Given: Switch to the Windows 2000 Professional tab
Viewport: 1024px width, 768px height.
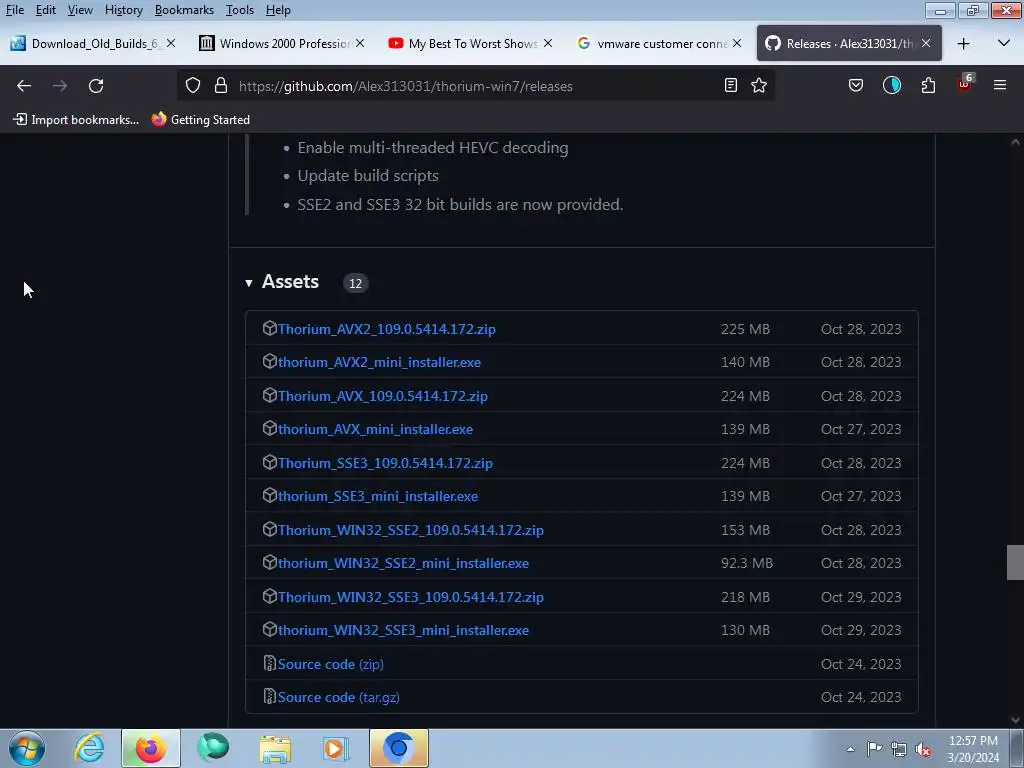Looking at the screenshot, I should coord(282,44).
